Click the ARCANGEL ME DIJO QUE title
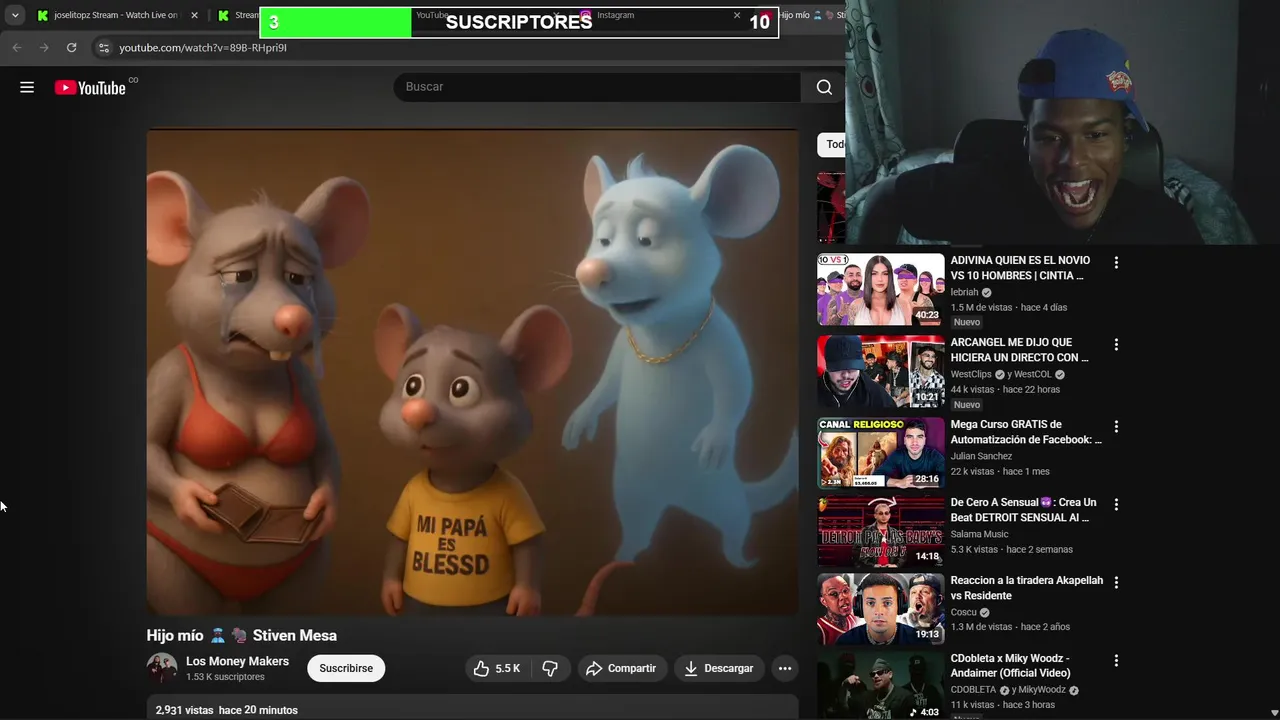Viewport: 1280px width, 720px height. (x=1019, y=350)
